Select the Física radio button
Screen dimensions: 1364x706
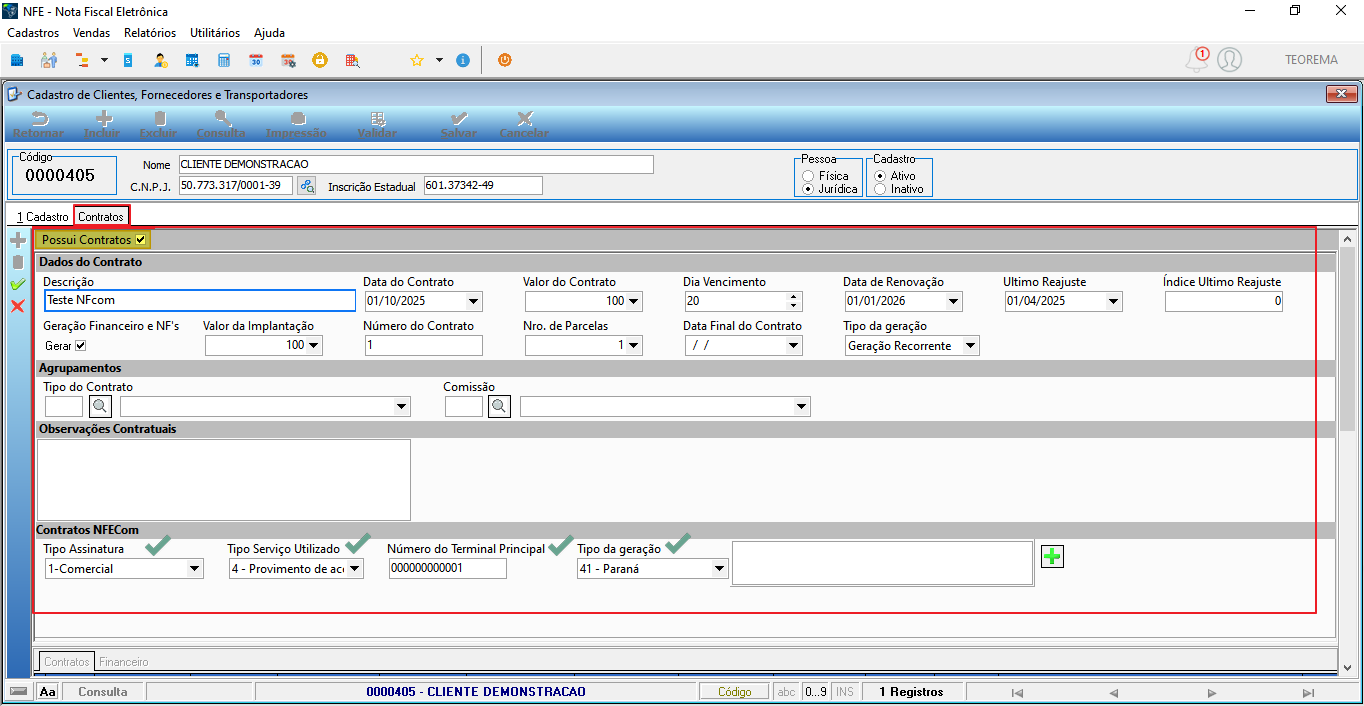pos(807,176)
